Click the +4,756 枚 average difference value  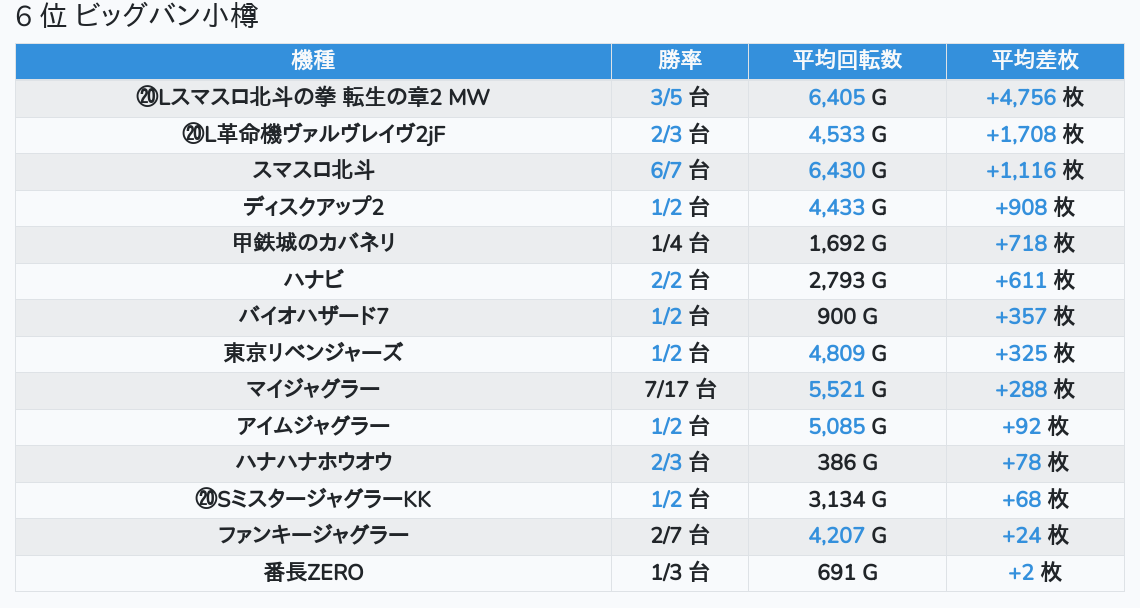1035,97
